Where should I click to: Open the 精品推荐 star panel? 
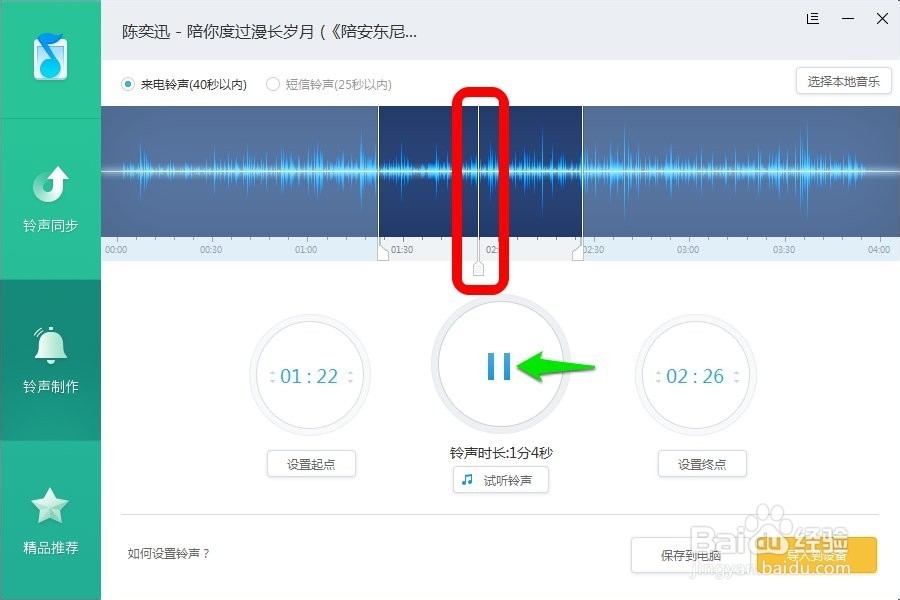click(50, 520)
